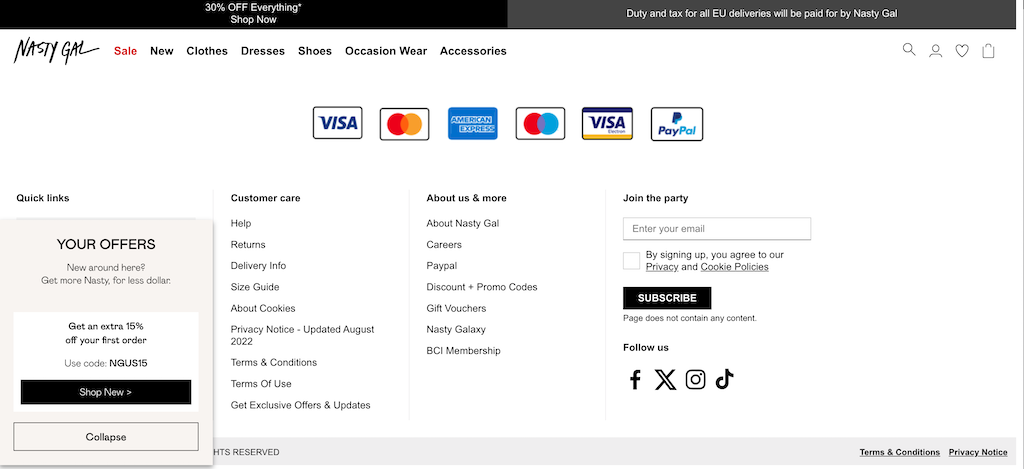Click the 30% OFF Everything Shop Now banner
Image resolution: width=1024 pixels, height=469 pixels.
click(x=253, y=14)
